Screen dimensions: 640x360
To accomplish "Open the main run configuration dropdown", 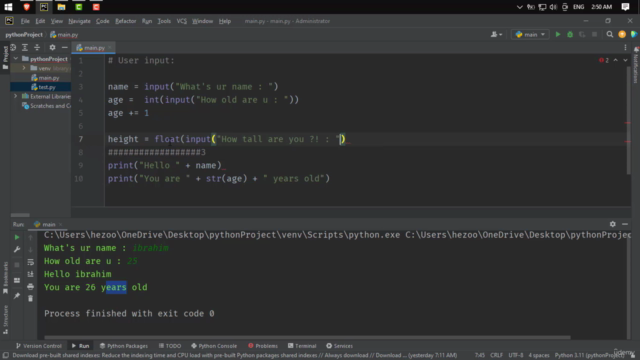I will click(x=530, y=35).
